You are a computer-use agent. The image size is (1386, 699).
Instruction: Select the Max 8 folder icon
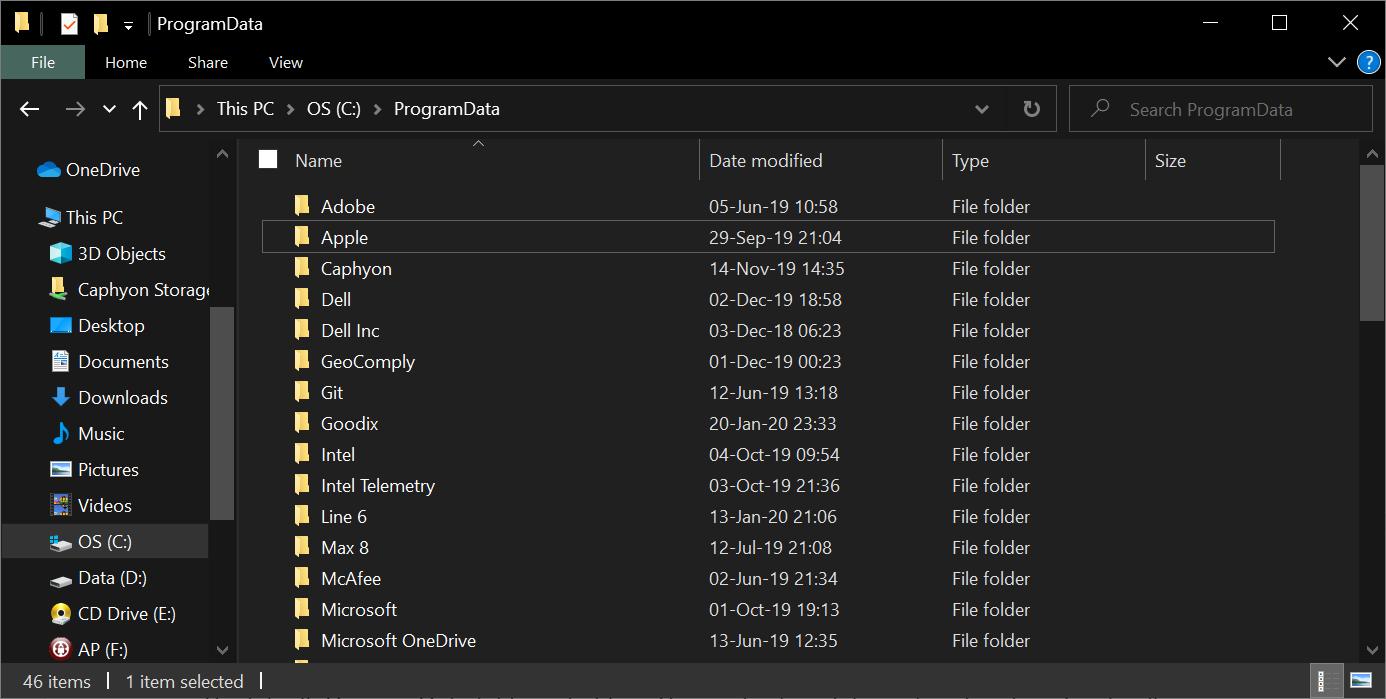coord(302,547)
